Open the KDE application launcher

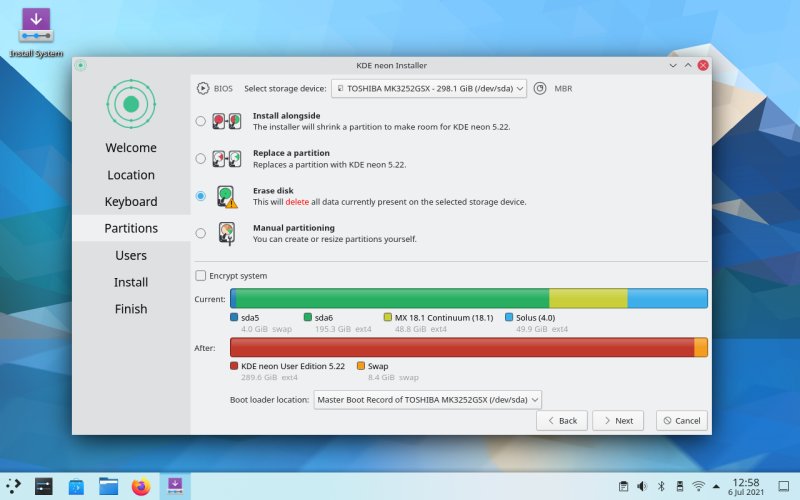(x=13, y=487)
